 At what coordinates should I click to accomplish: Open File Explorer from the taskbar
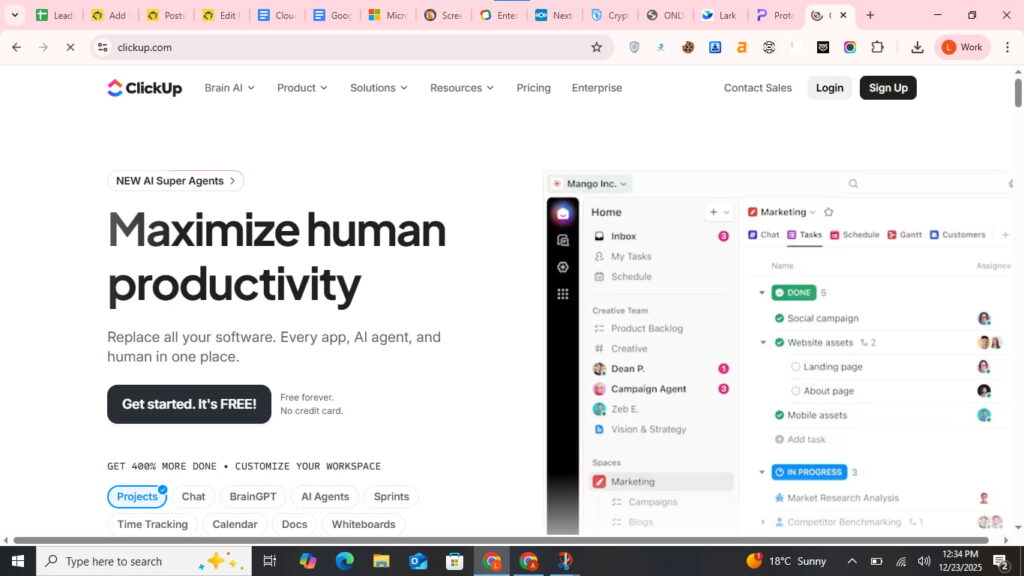[381, 561]
